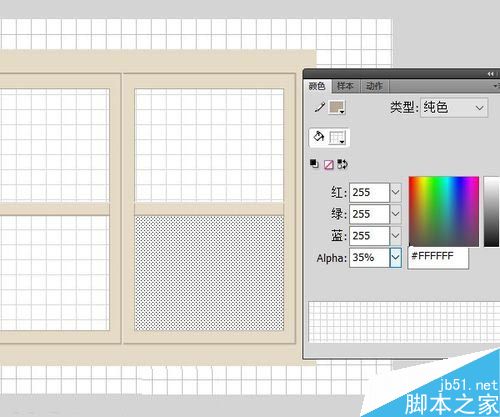500x417 pixels.
Task: Click the swap colors icon
Action: pyautogui.click(x=342, y=164)
